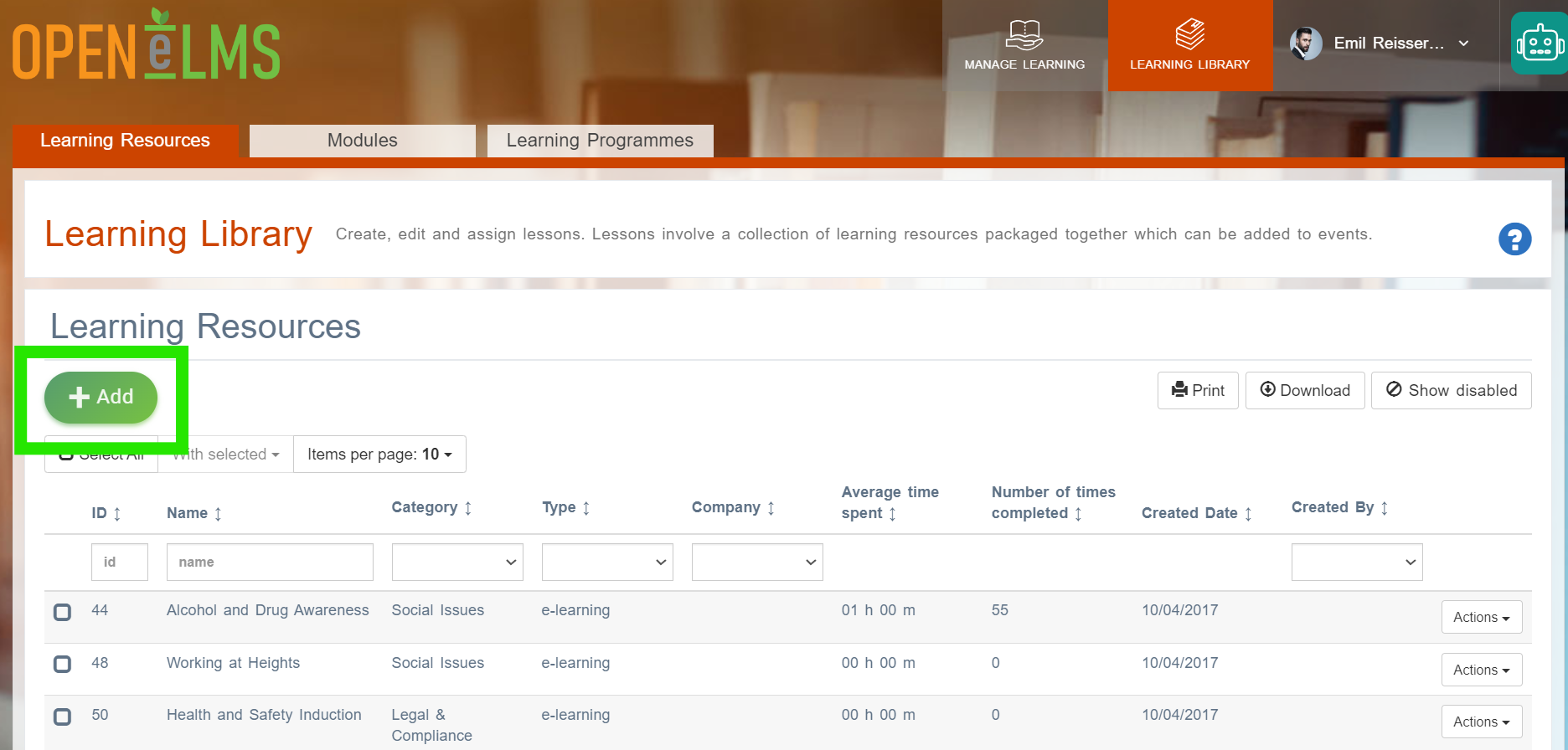
Task: Tick checkbox for Health and Safety Induction
Action: 62,717
